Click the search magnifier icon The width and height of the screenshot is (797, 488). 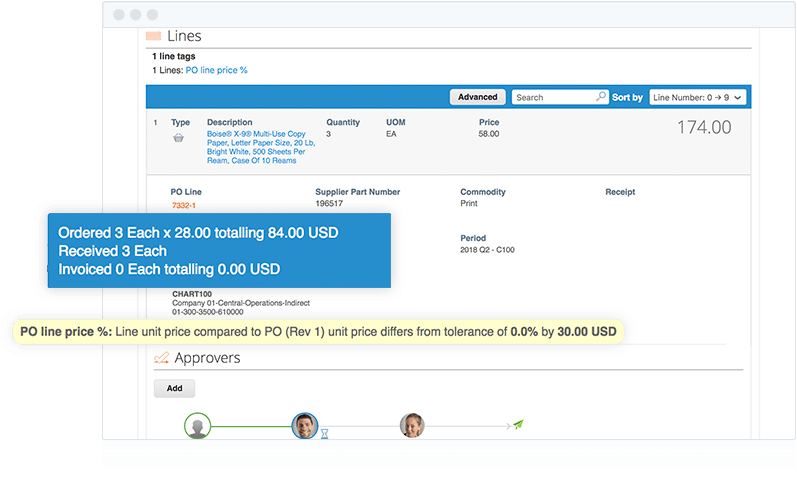(x=600, y=97)
